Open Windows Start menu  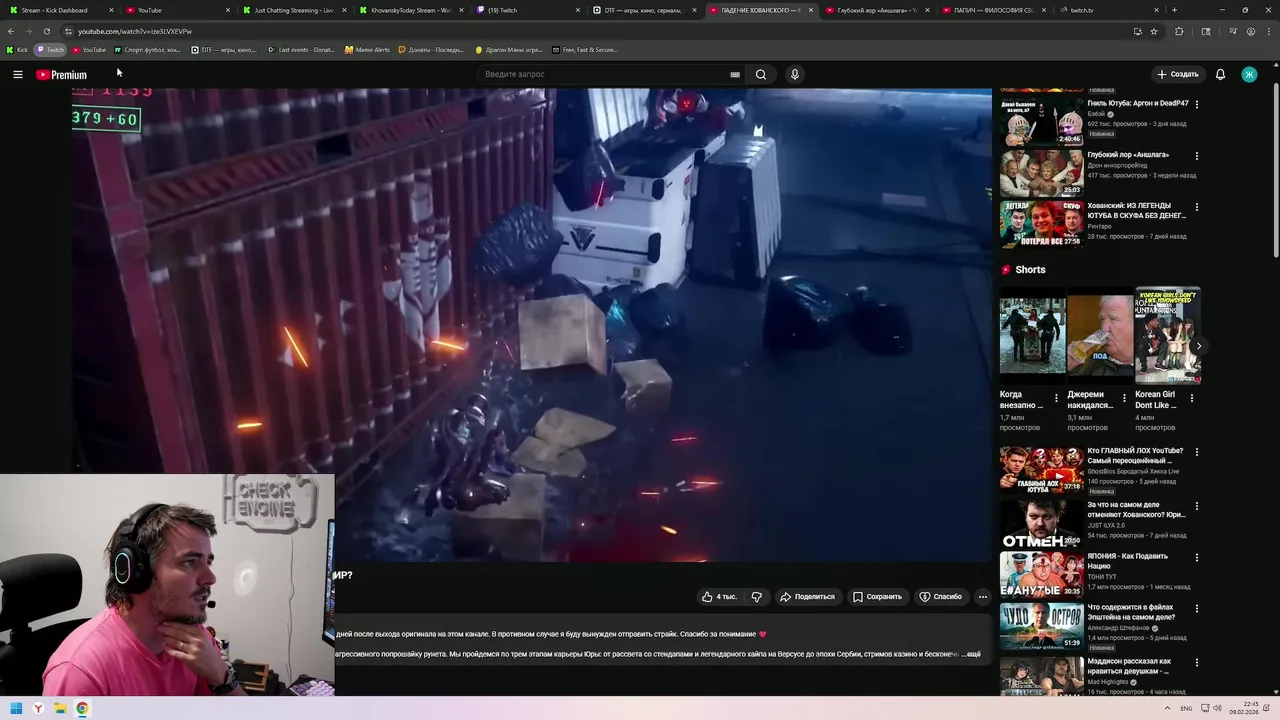pyautogui.click(x=16, y=709)
